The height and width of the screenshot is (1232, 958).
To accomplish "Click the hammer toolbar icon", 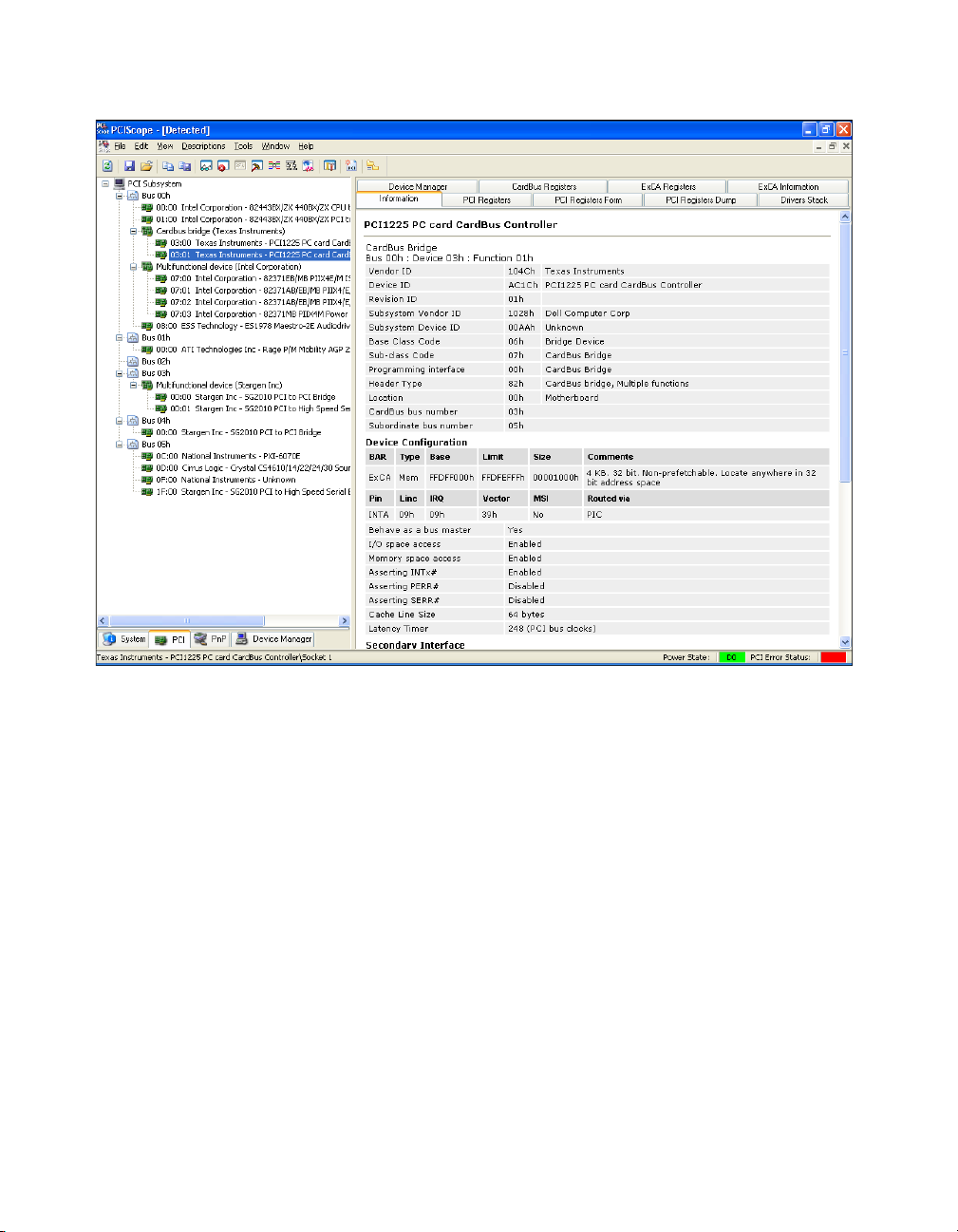I will [257, 165].
